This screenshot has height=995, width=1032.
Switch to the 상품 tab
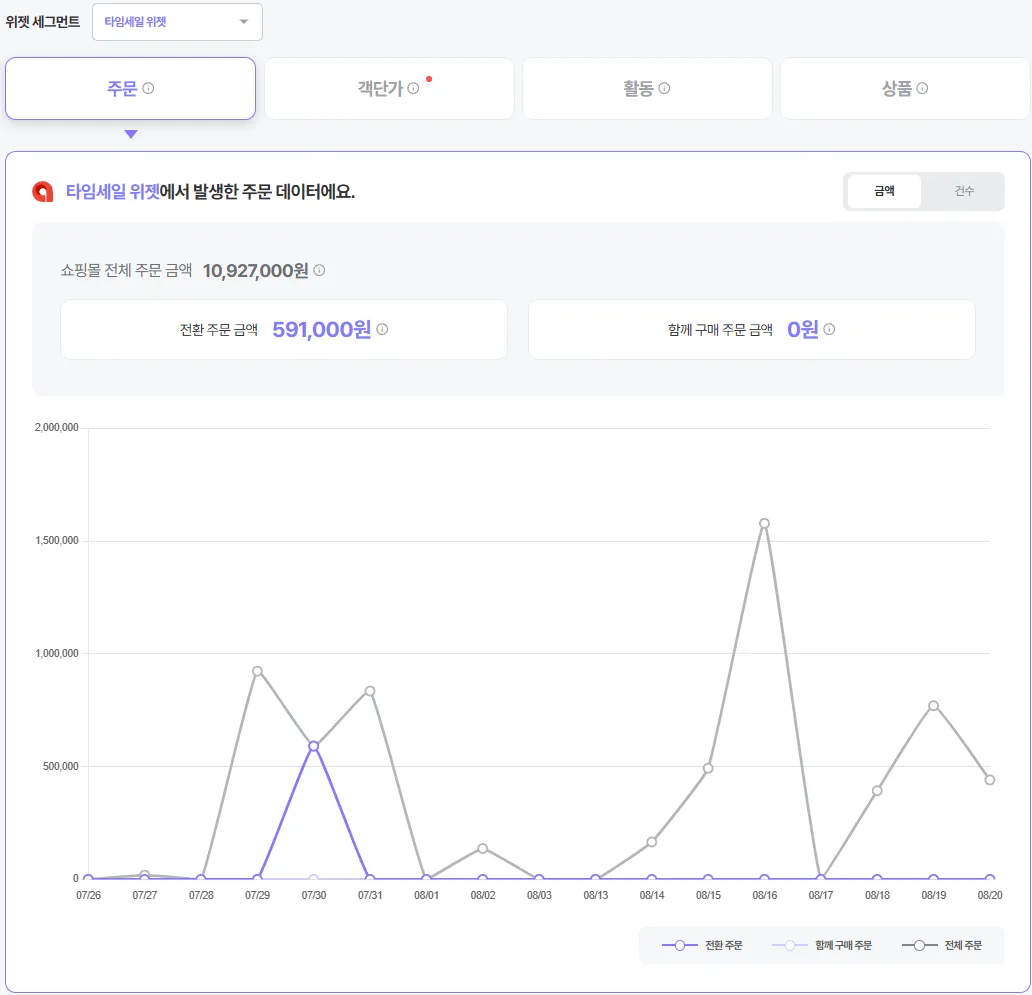(x=905, y=88)
